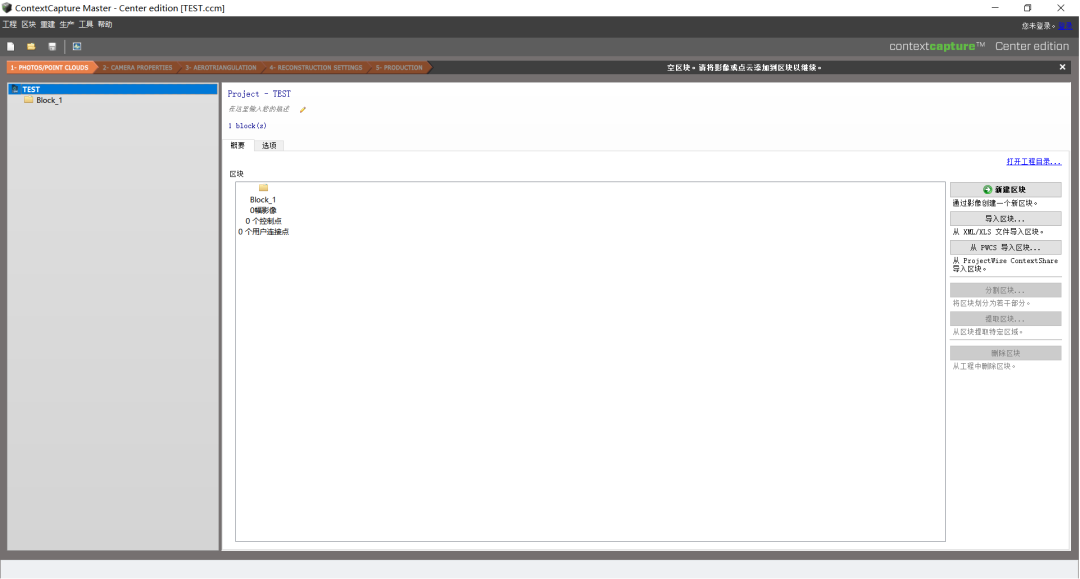Viewport: 1080px width, 579px height.
Task: Click the project description placeholder text
Action: click(x=259, y=109)
